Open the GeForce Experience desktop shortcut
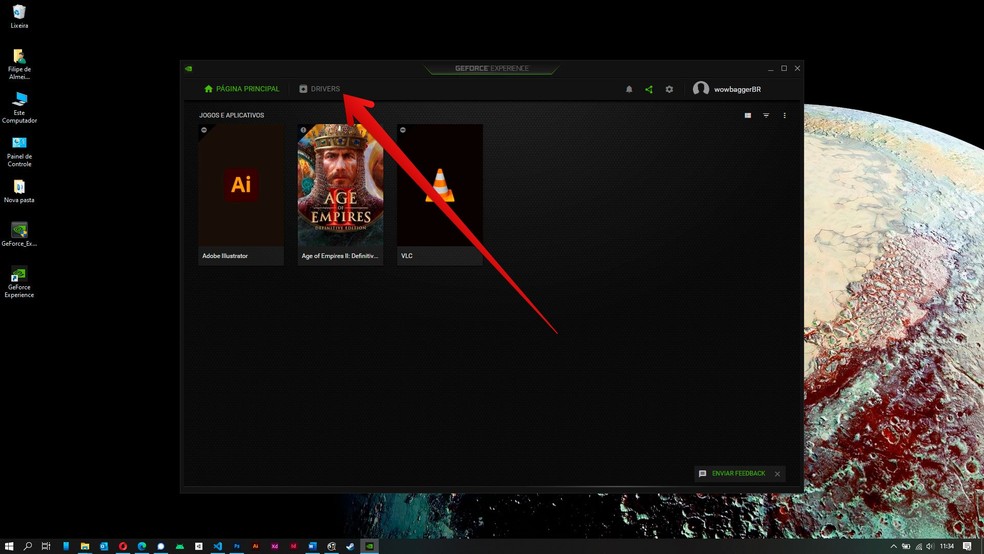Viewport: 984px width, 554px height. (19, 282)
